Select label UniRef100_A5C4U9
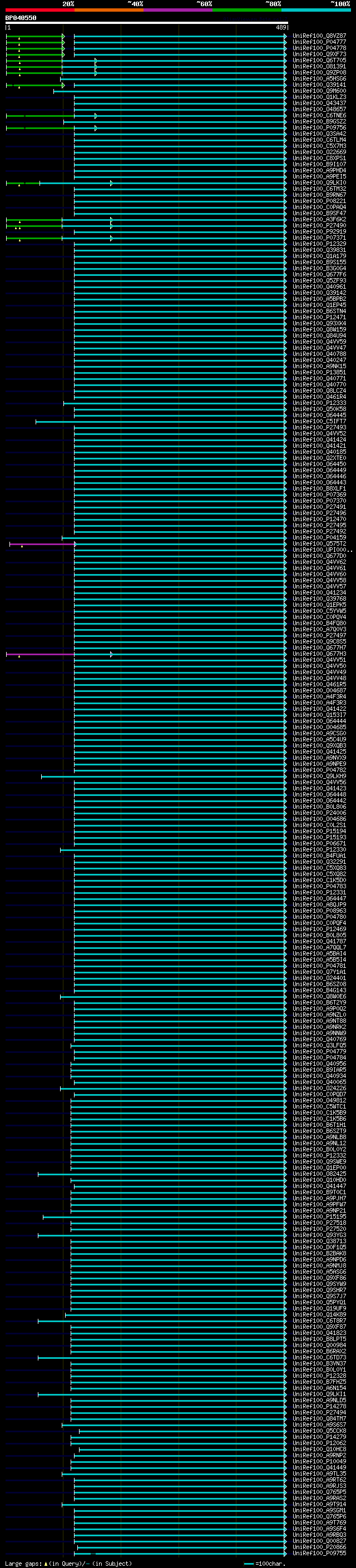Image resolution: width=356 pixels, height=1568 pixels. click(319, 740)
